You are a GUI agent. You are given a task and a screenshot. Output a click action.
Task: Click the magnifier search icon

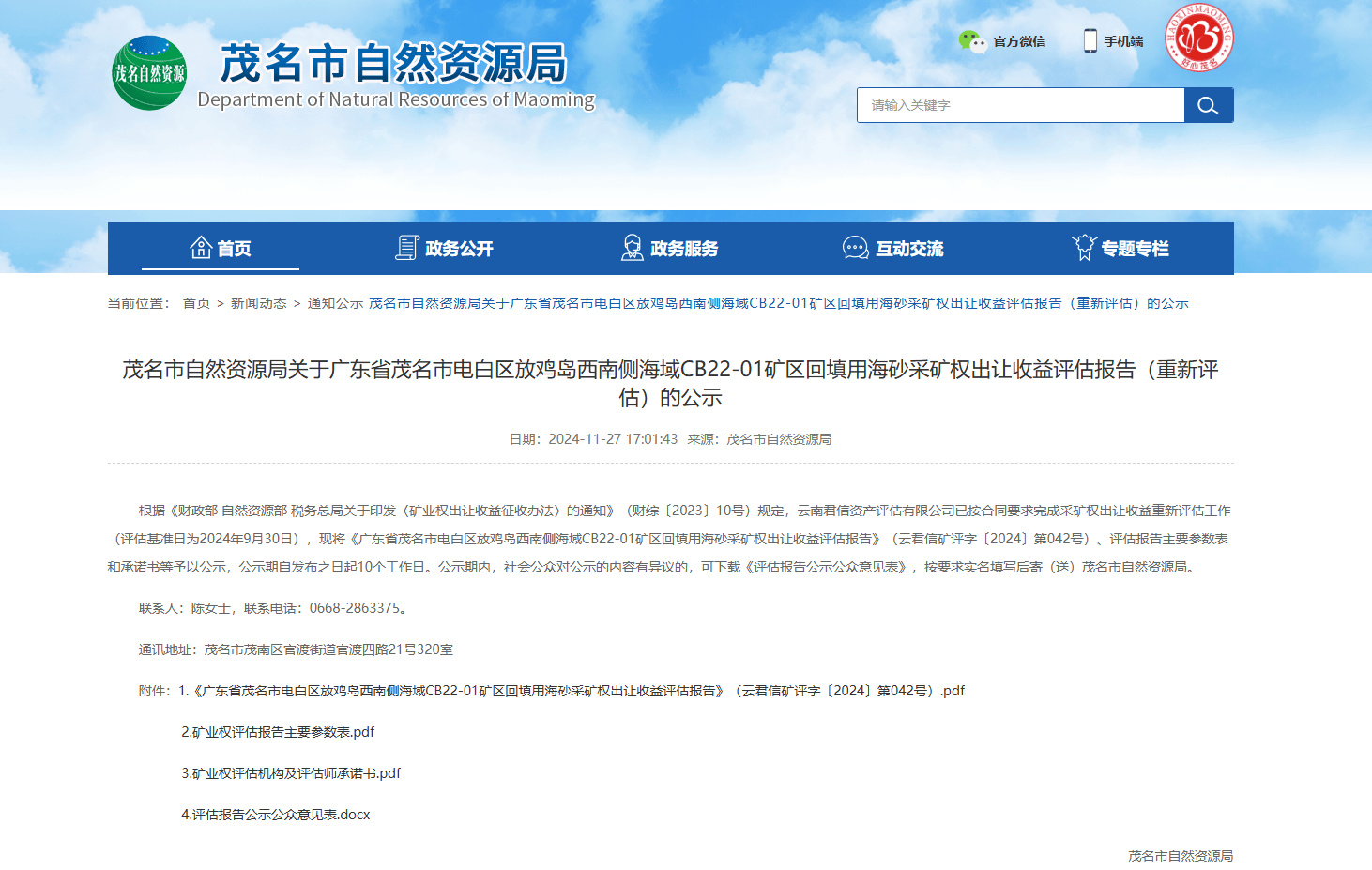point(1208,105)
